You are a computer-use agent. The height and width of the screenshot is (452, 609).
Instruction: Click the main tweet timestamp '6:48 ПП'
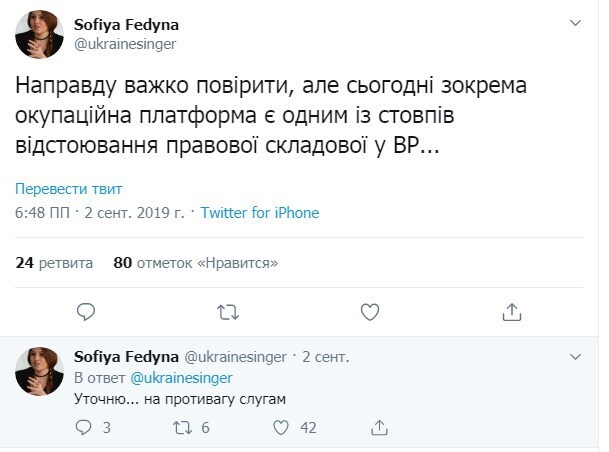click(x=41, y=213)
